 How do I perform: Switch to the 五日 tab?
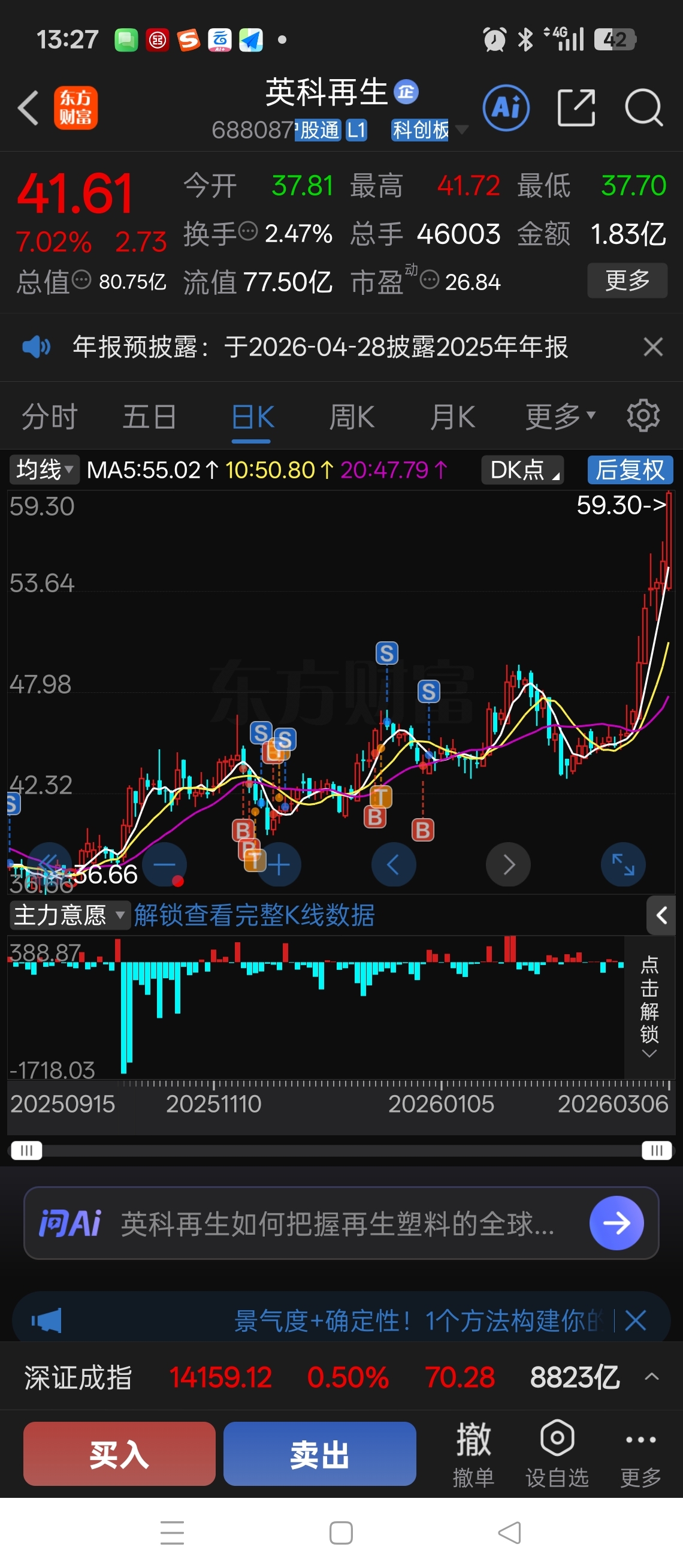point(150,417)
